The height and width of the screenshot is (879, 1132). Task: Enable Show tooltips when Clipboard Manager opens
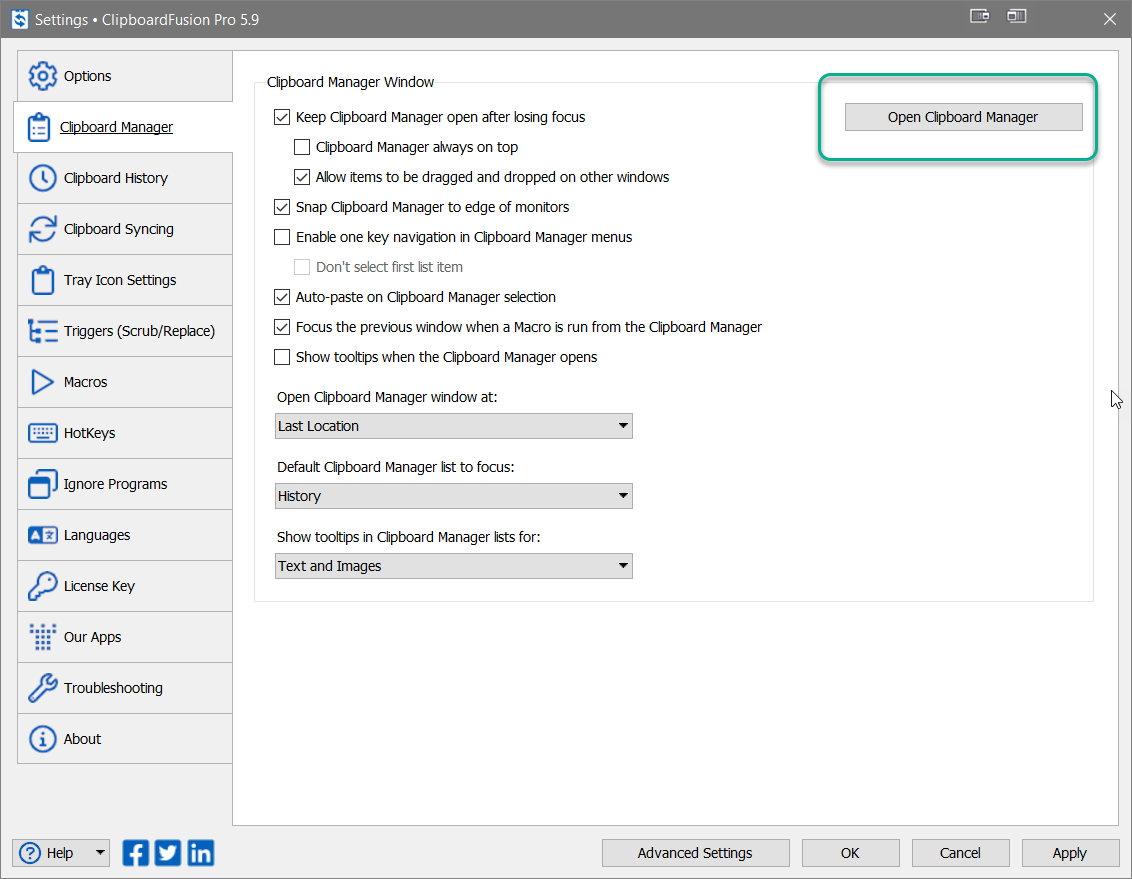point(282,357)
